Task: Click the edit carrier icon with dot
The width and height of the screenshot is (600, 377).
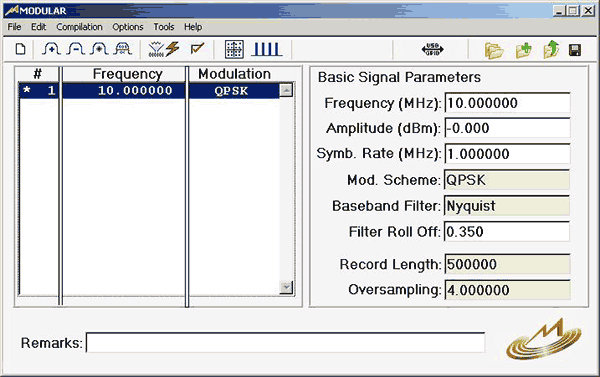Action: [99, 49]
